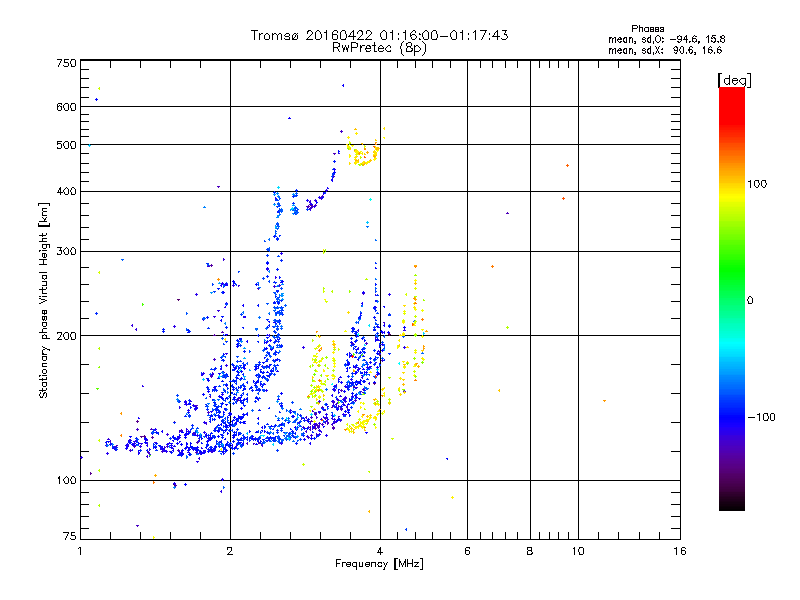Click the x-axis label "2"

(230, 551)
